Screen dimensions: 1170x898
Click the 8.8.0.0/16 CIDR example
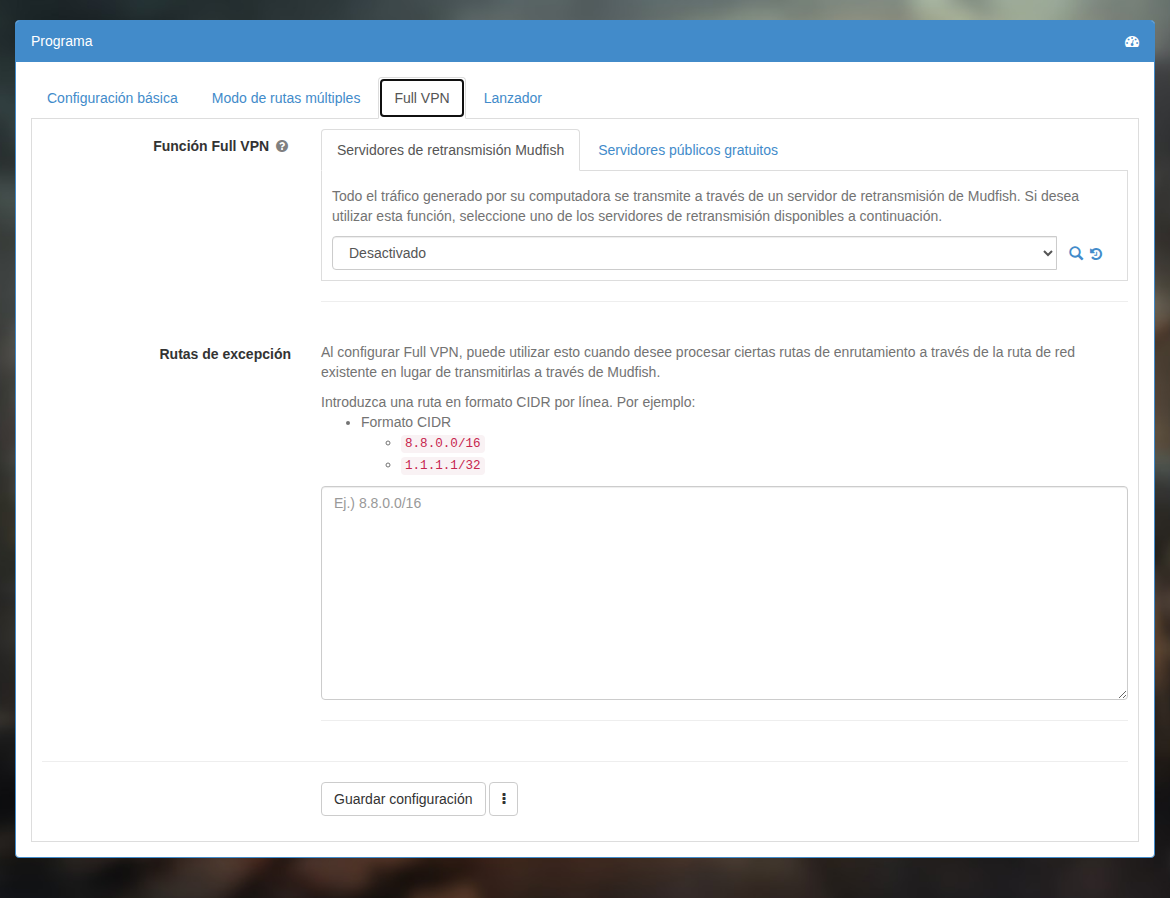442,443
